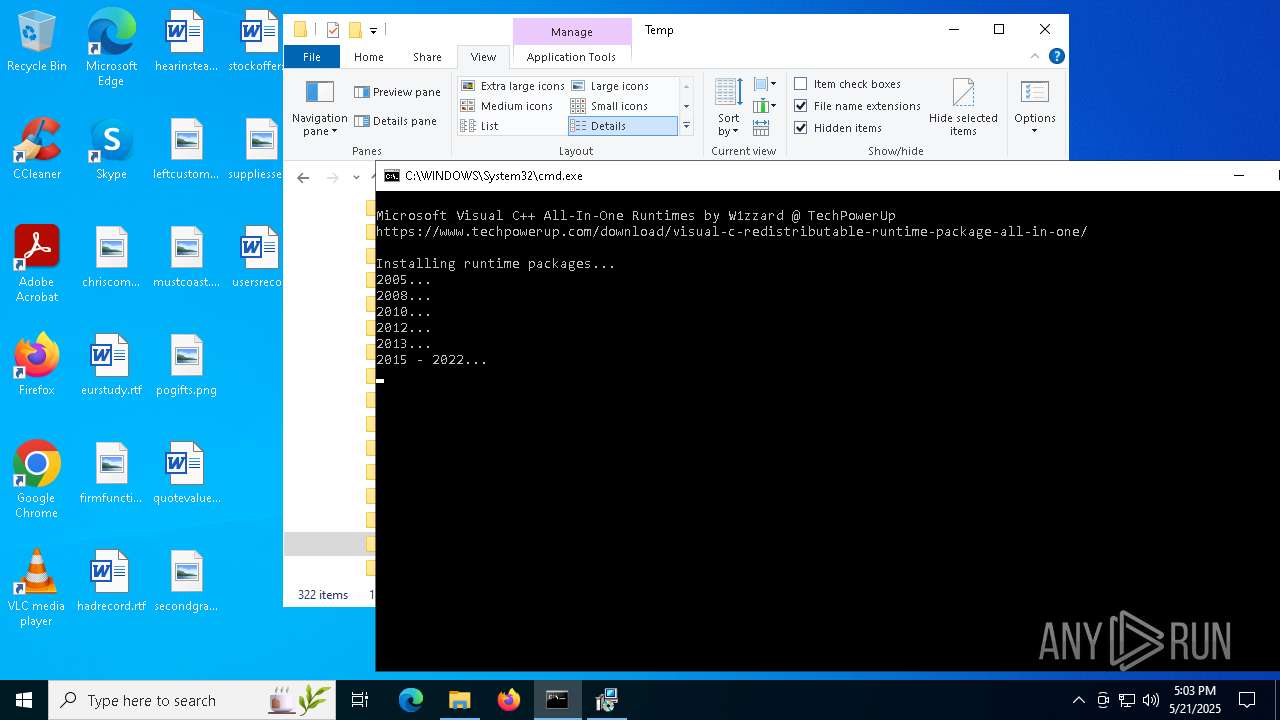This screenshot has width=1280, height=720.
Task: Go back in Explorer navigation
Action: (x=303, y=177)
